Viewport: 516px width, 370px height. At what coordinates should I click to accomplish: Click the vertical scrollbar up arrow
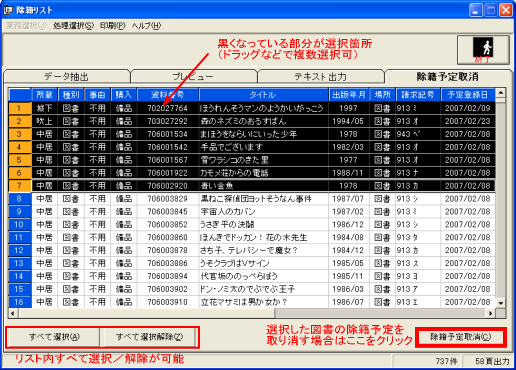pyautogui.click(x=501, y=93)
